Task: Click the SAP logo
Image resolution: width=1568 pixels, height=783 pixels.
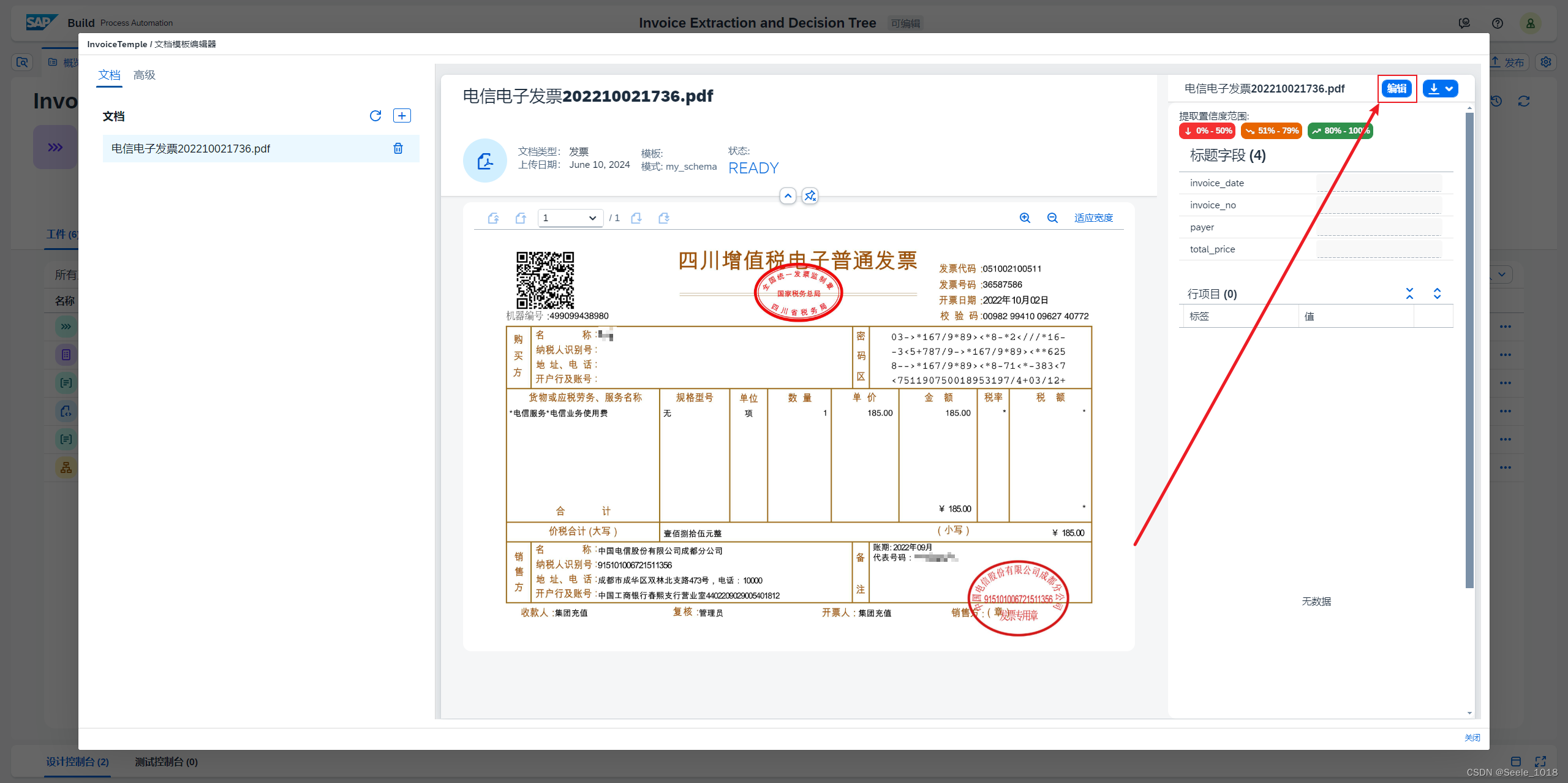Action: click(42, 23)
